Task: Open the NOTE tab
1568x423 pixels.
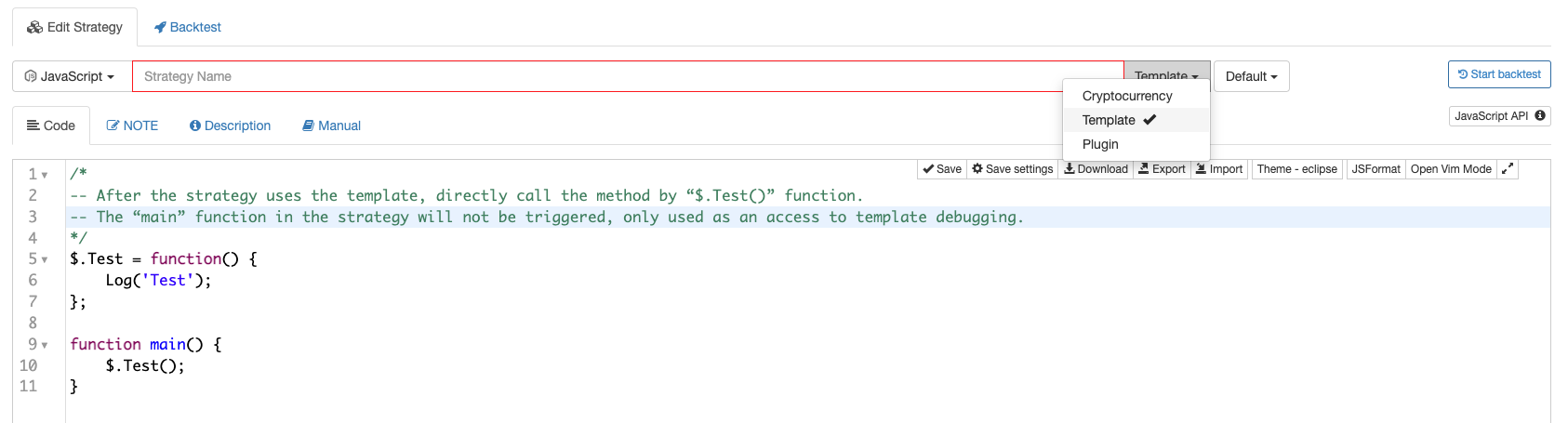Action: [132, 126]
